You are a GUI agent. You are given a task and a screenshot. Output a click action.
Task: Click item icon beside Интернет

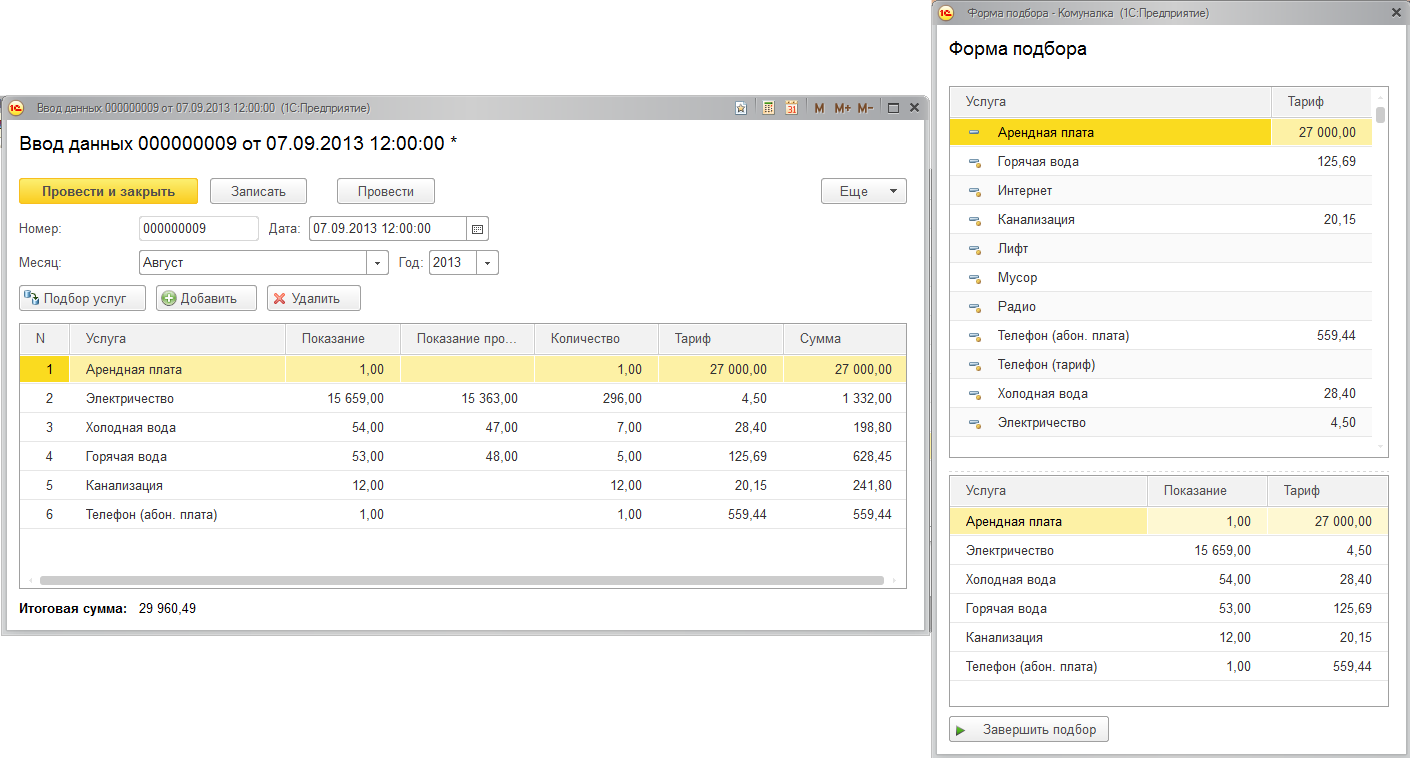pyautogui.click(x=975, y=191)
